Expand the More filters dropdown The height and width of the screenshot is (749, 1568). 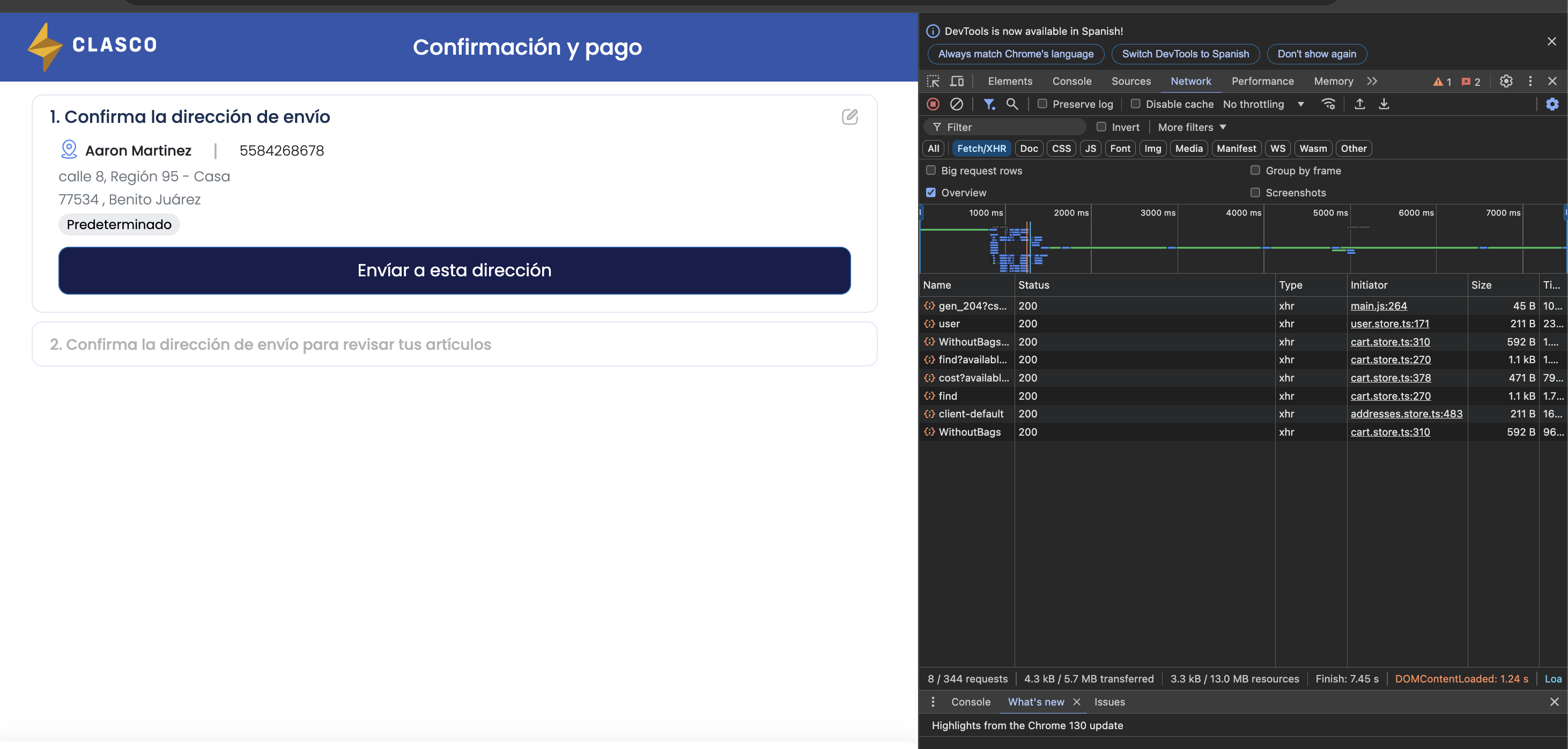click(x=1191, y=127)
